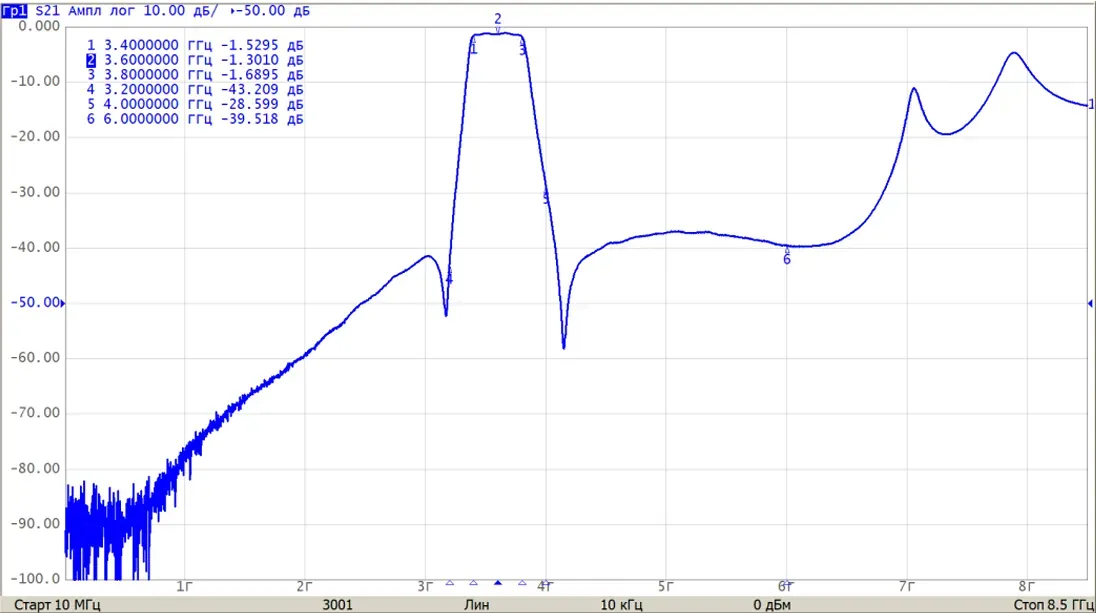This screenshot has width=1096, height=613.
Task: Click the reference level arrow beside -50.00 axis label
Action: pos(63,303)
